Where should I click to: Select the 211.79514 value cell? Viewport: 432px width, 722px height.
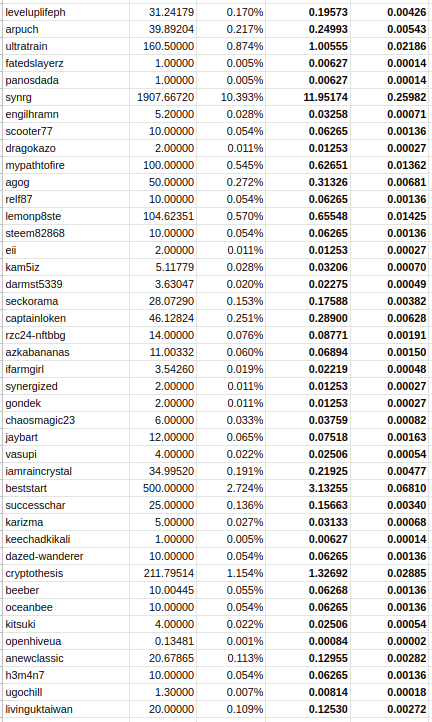click(163, 573)
